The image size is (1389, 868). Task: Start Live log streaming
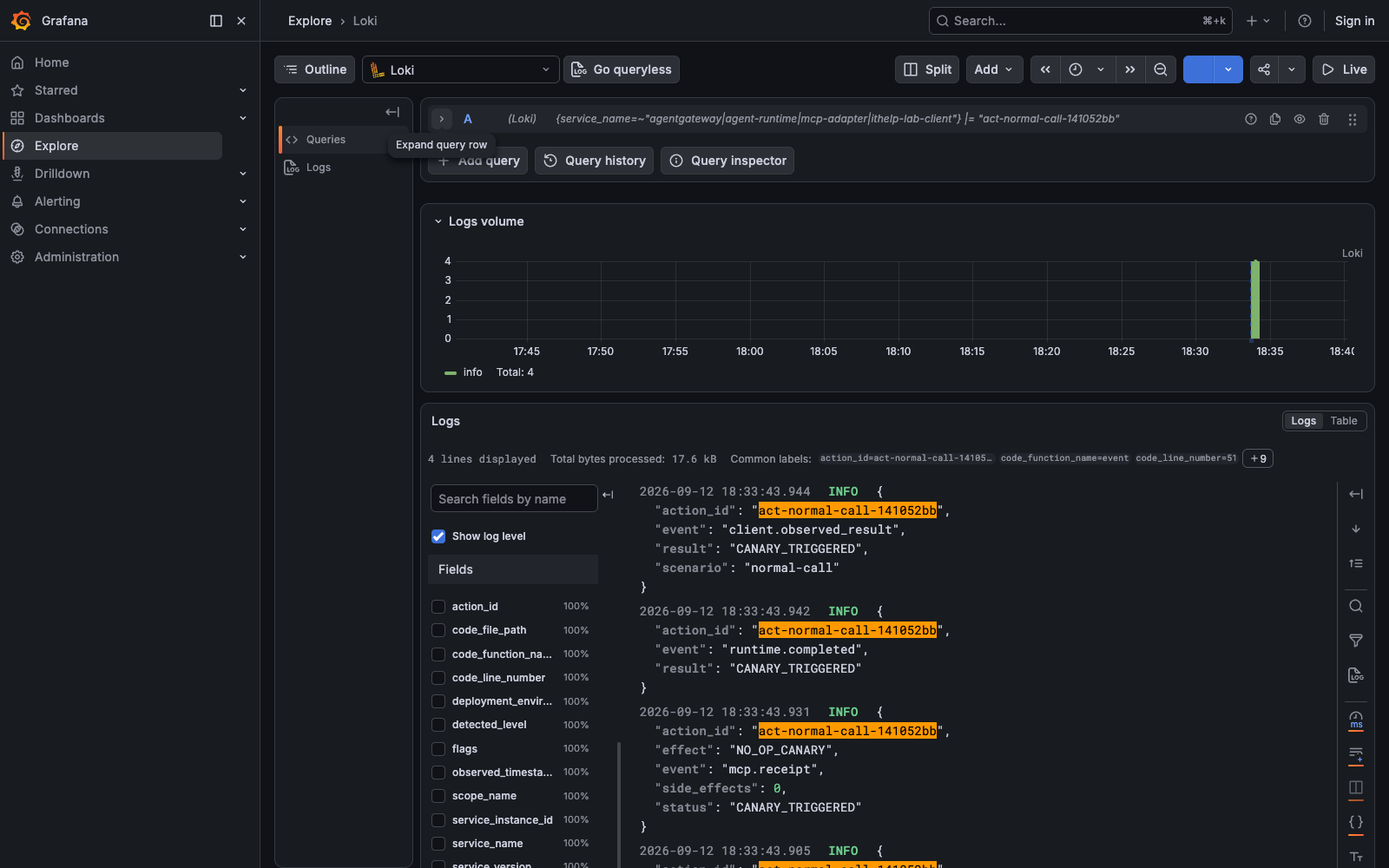pyautogui.click(x=1344, y=69)
